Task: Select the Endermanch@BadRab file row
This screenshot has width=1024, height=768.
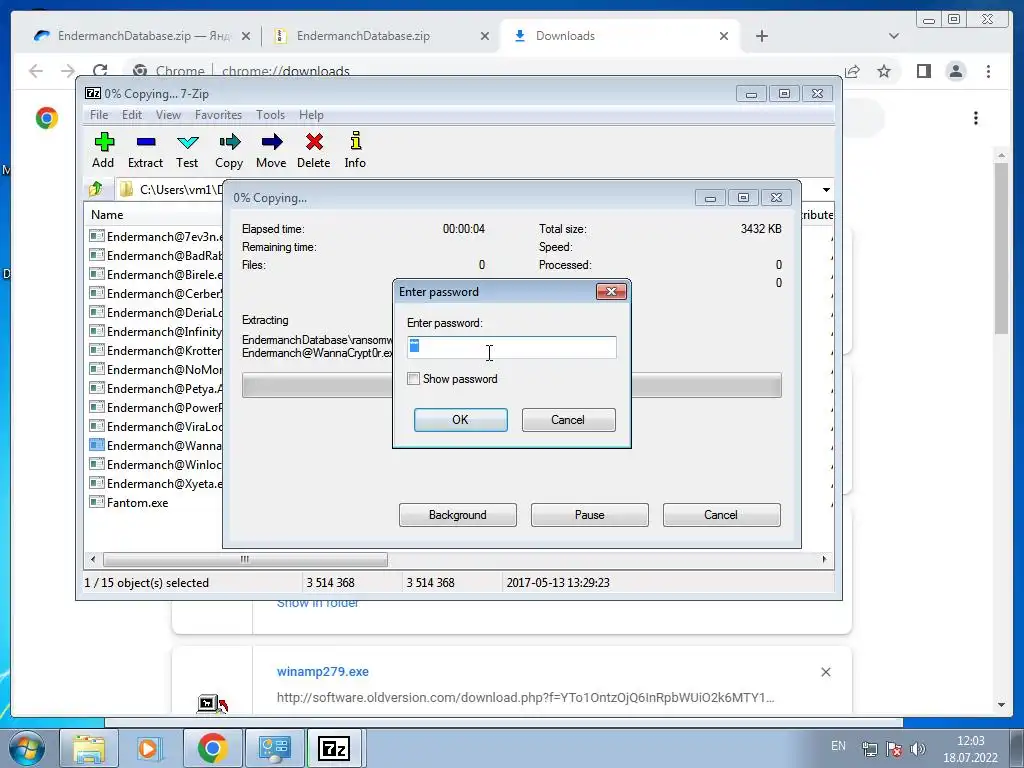Action: 155,255
